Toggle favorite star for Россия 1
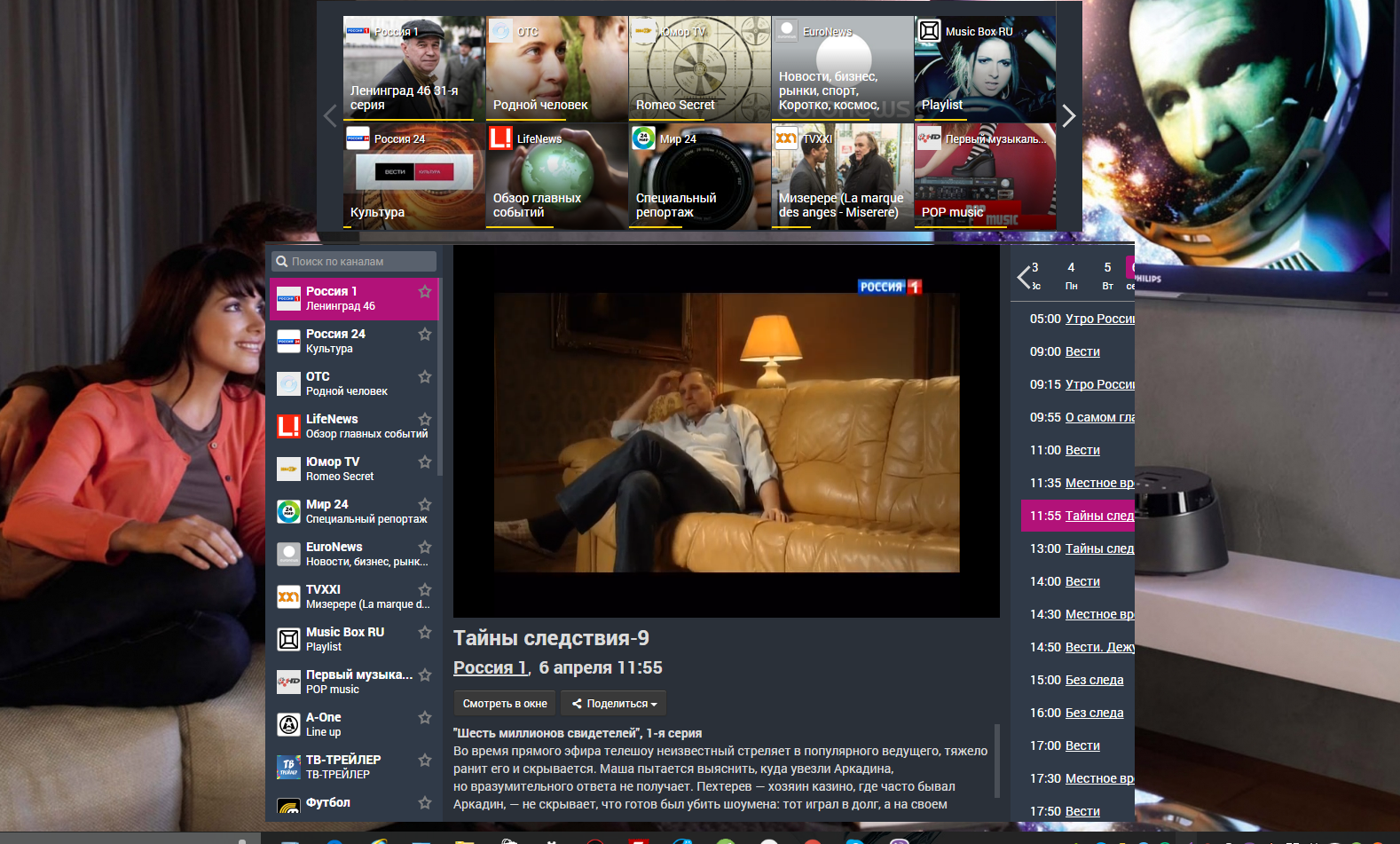 pyautogui.click(x=425, y=292)
